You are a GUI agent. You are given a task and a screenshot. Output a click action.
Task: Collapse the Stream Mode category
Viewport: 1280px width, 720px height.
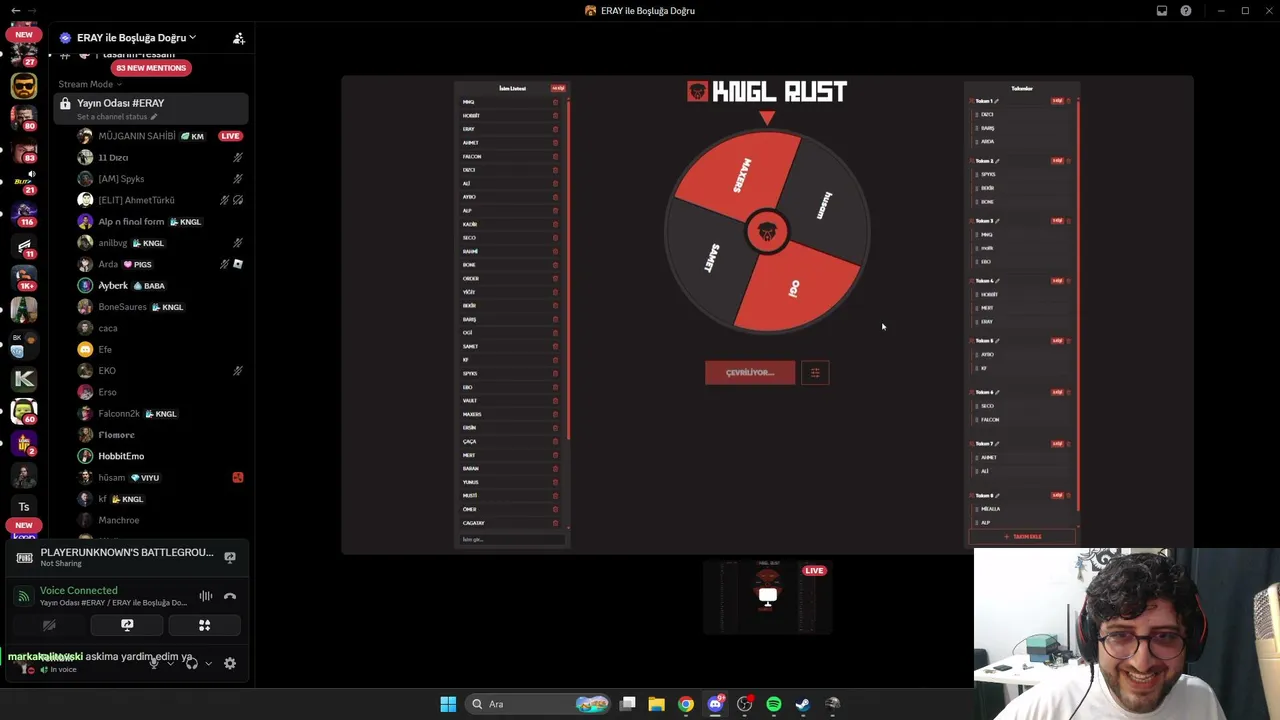(x=90, y=84)
